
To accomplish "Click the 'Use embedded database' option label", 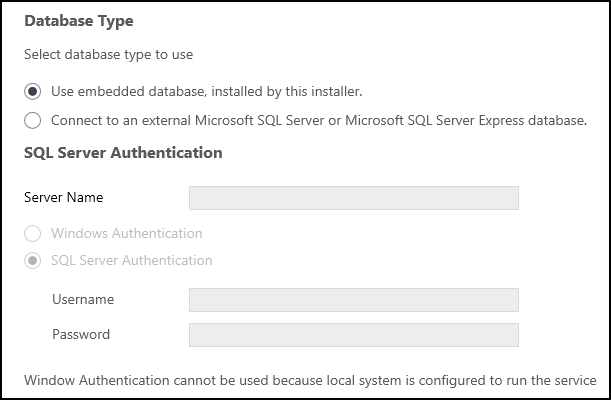I will pos(207,92).
